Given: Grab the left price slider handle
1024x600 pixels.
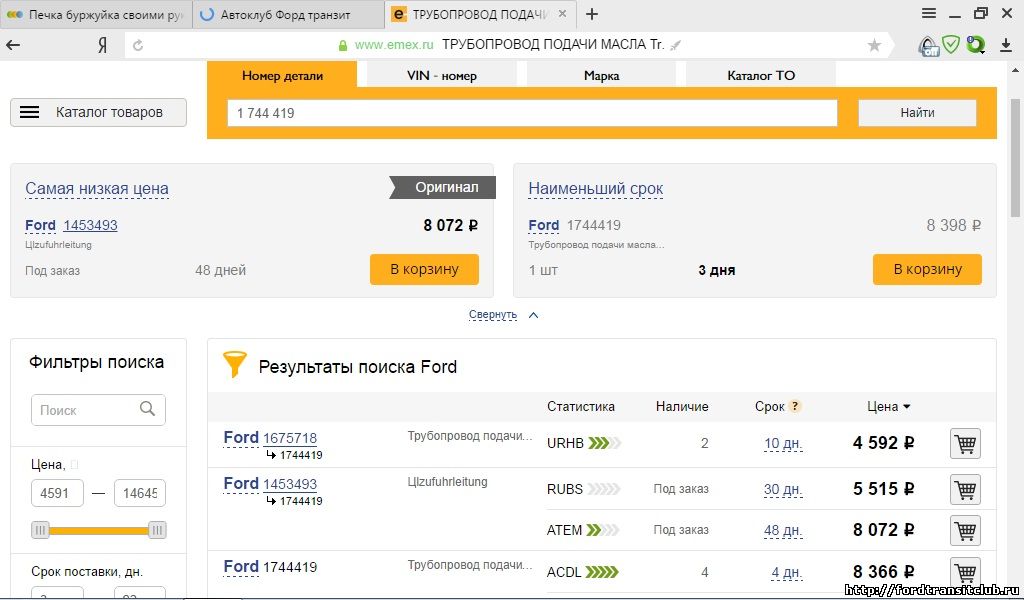Looking at the screenshot, I should click(40, 530).
